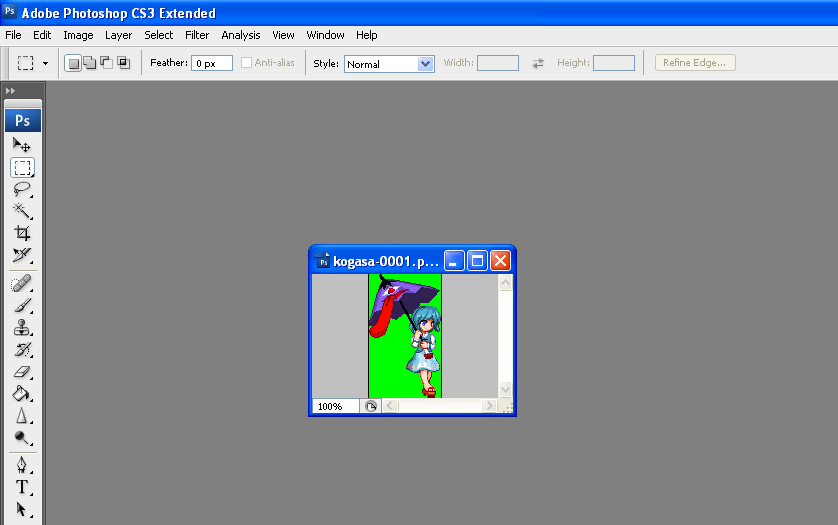Viewport: 838px width, 525px height.
Task: Open the Filter menu
Action: [197, 35]
